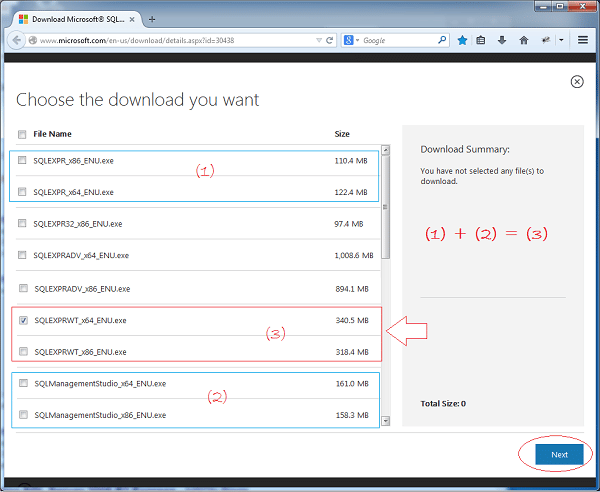Go to the home page icon
600x492 pixels.
point(524,40)
